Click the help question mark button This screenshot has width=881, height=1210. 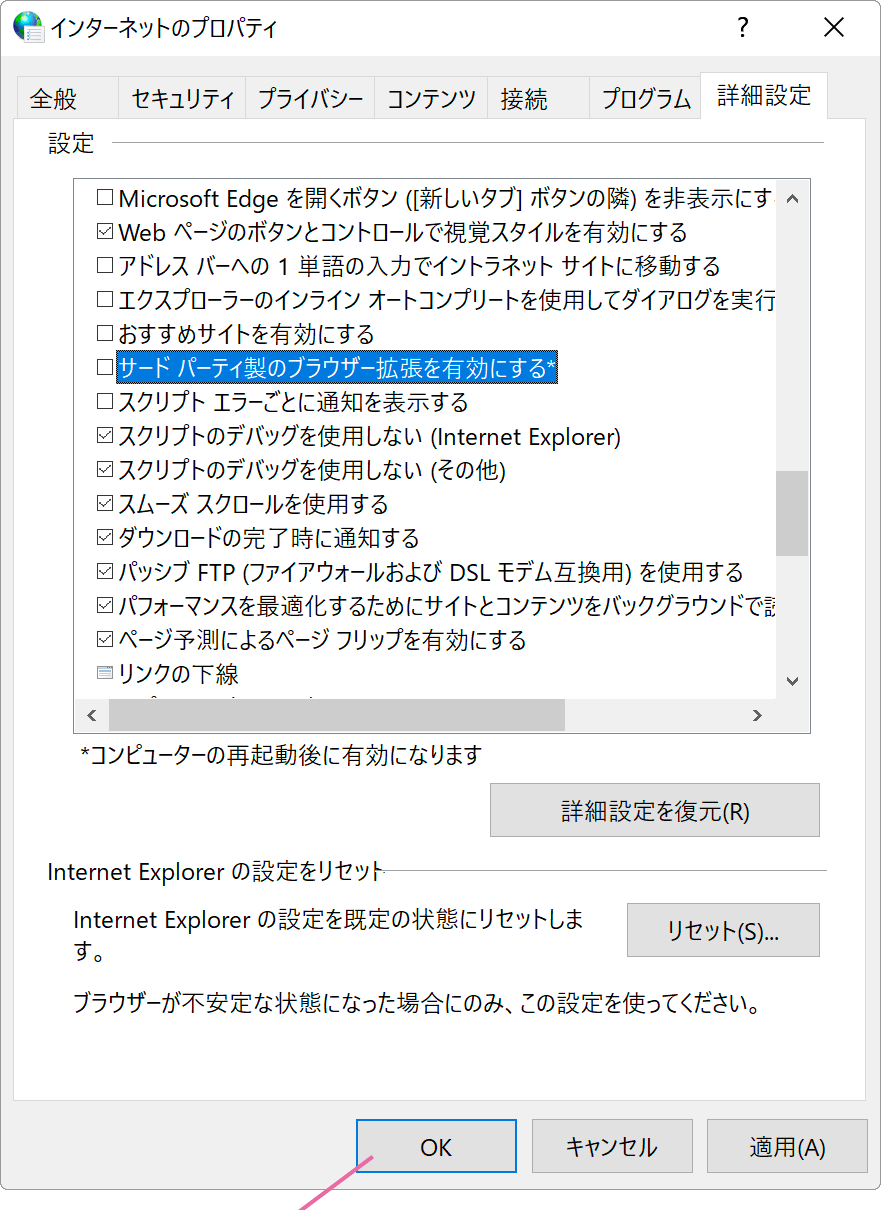(x=742, y=27)
